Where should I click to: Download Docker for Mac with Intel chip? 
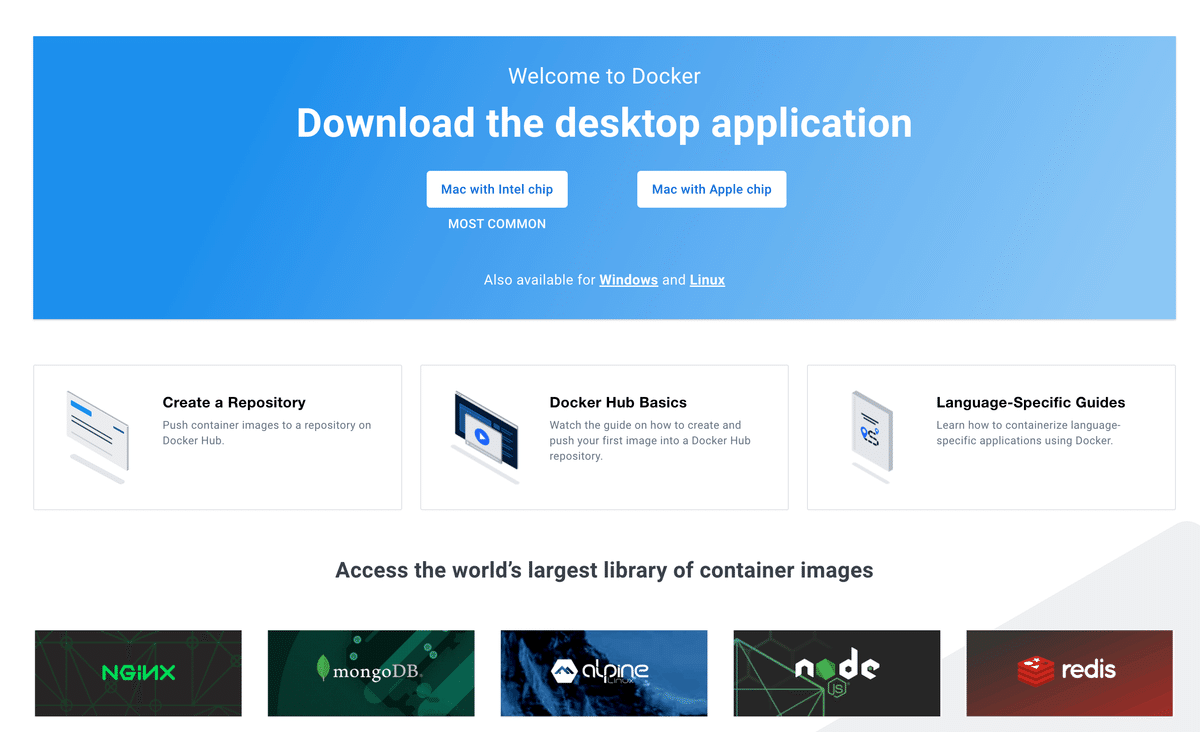(497, 189)
